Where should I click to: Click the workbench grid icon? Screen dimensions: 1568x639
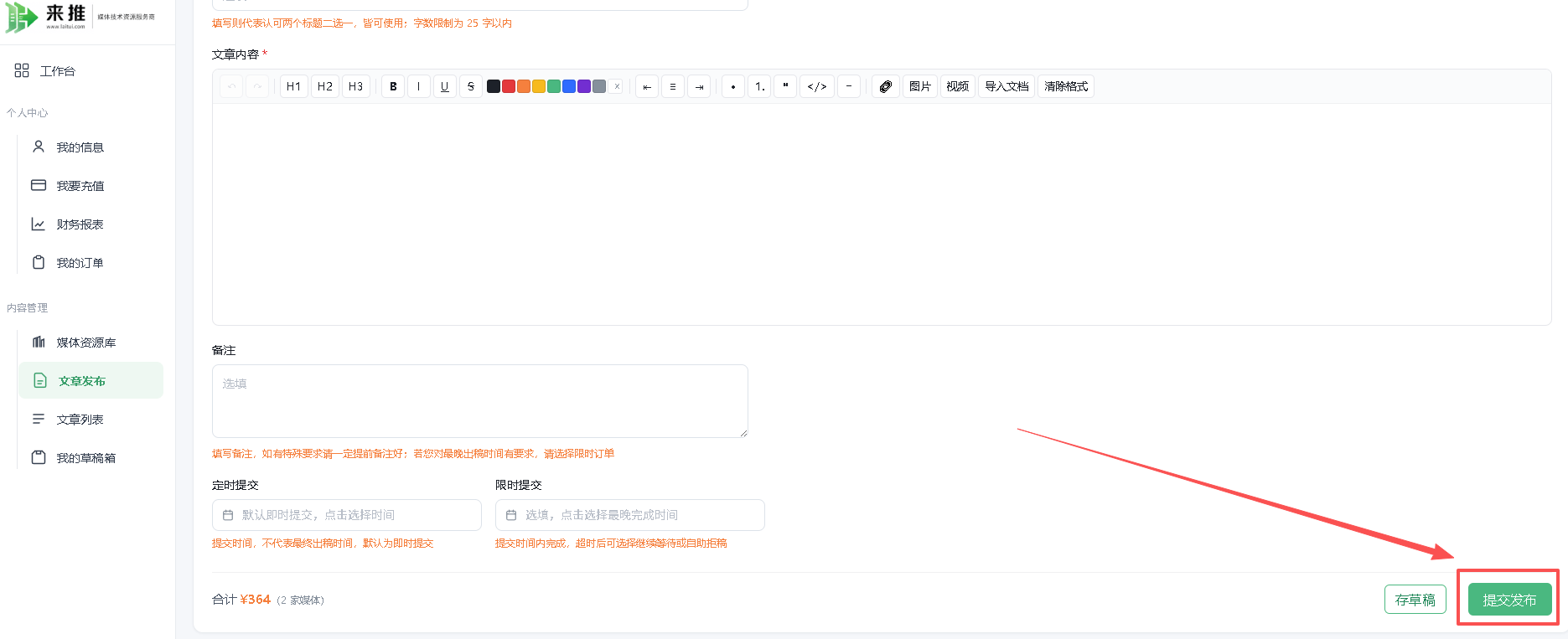pos(22,70)
